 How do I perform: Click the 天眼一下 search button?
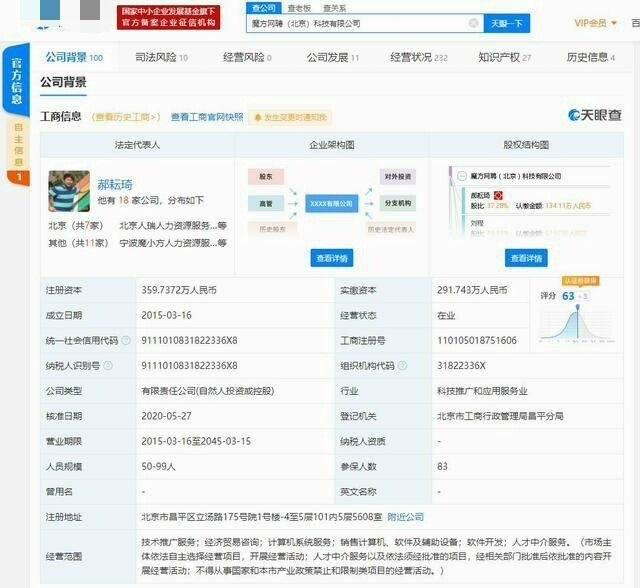click(507, 23)
